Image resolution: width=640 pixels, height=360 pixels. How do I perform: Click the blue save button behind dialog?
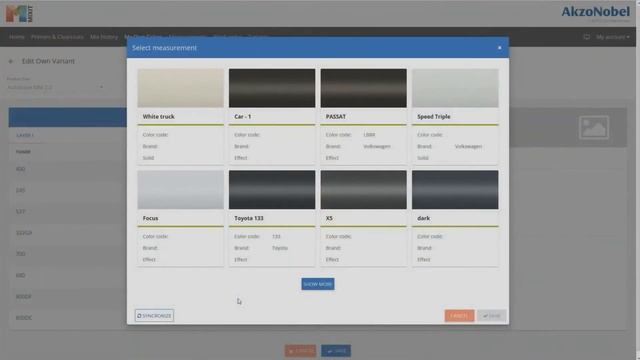tap(336, 351)
